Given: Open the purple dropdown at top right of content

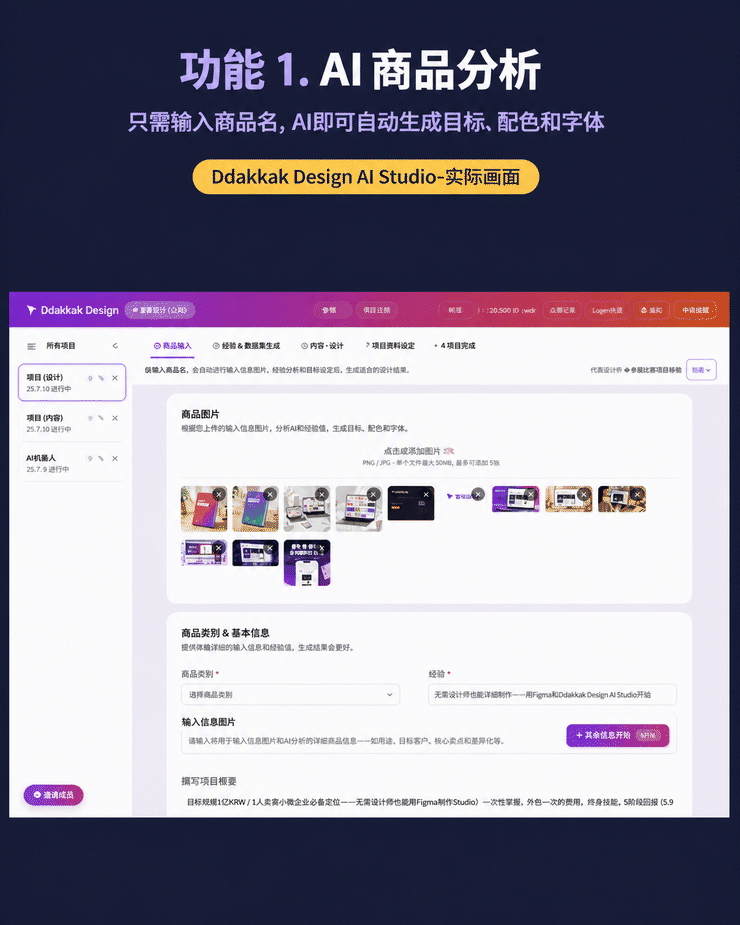Looking at the screenshot, I should pyautogui.click(x=701, y=370).
